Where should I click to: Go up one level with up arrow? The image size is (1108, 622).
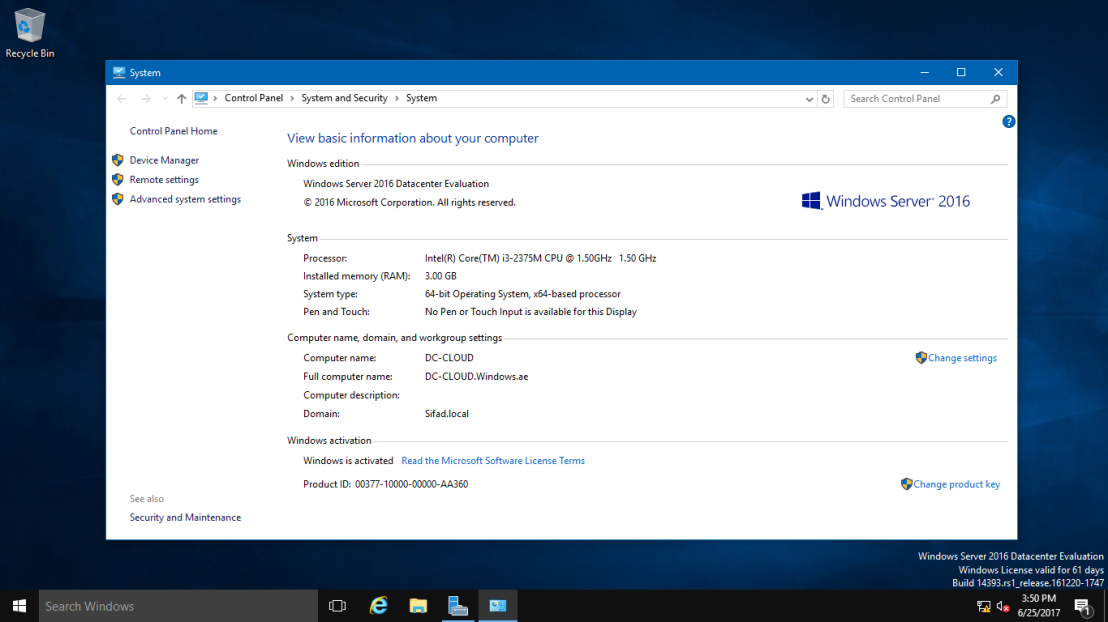click(x=182, y=99)
